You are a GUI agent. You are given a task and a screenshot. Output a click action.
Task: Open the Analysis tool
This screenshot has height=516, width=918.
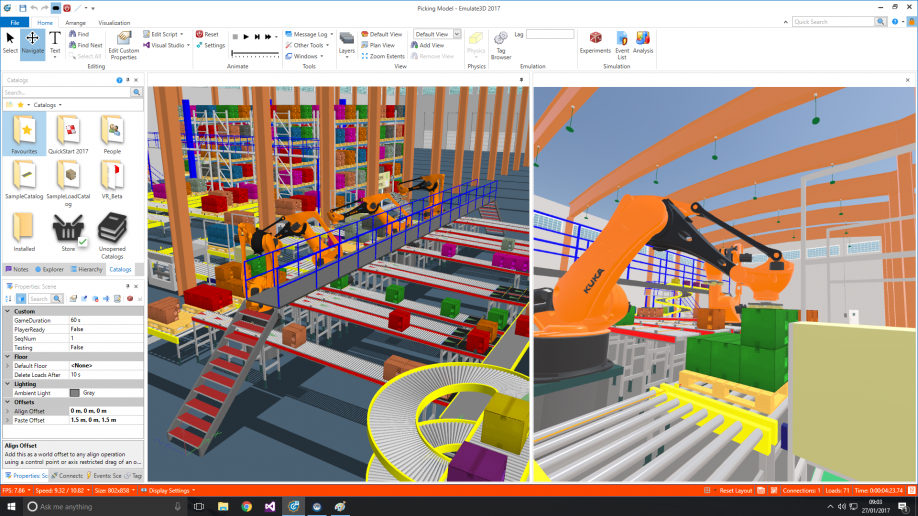(643, 43)
